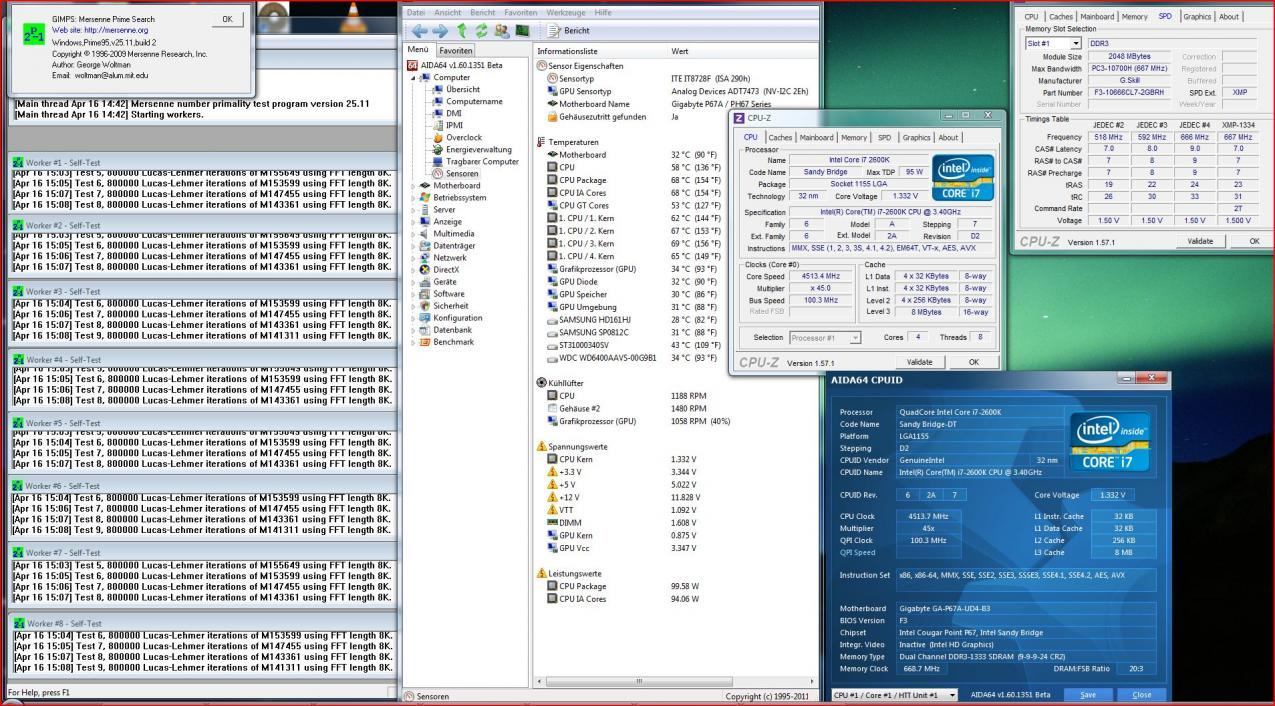Open Graphics tab in CPU-Z SPD window
This screenshot has width=1275, height=706.
pos(1196,16)
